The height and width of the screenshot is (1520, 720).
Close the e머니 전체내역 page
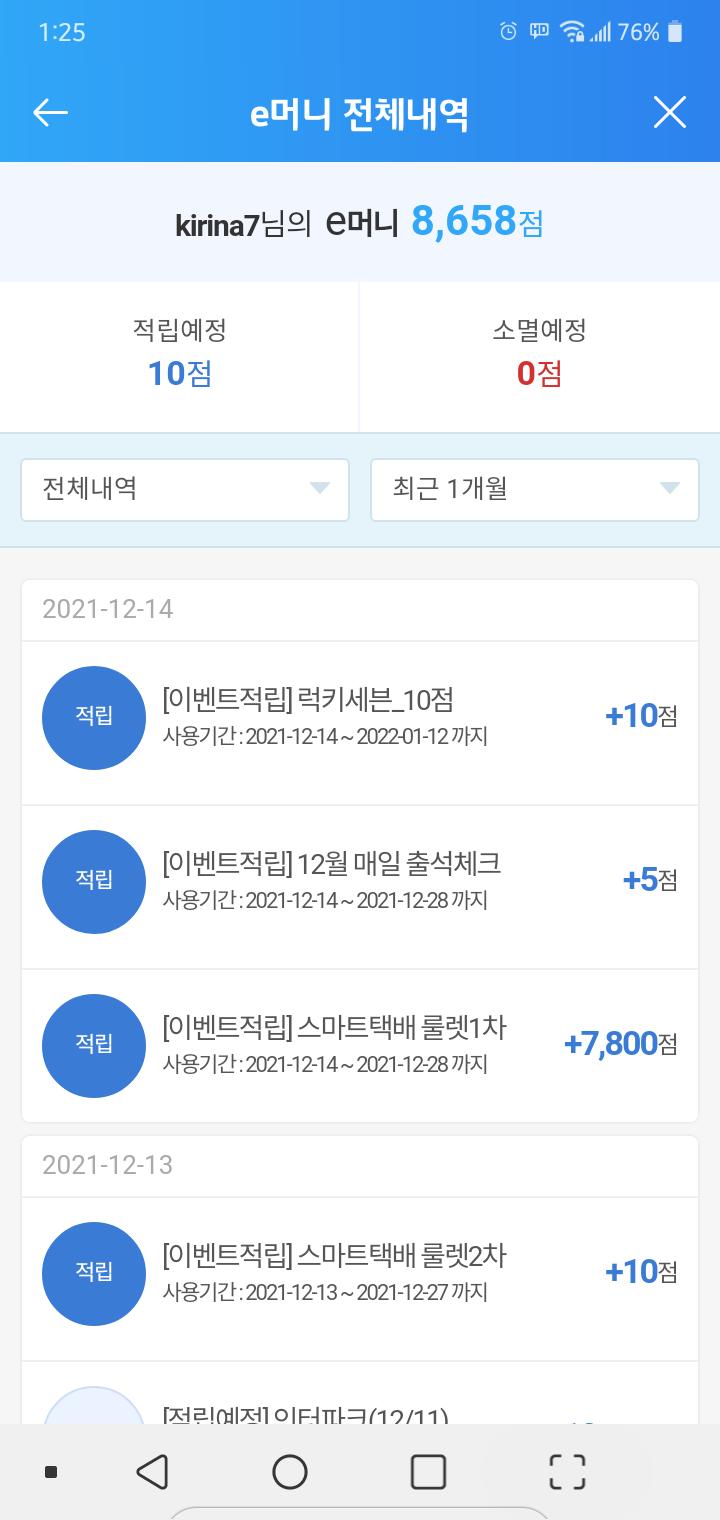point(669,113)
